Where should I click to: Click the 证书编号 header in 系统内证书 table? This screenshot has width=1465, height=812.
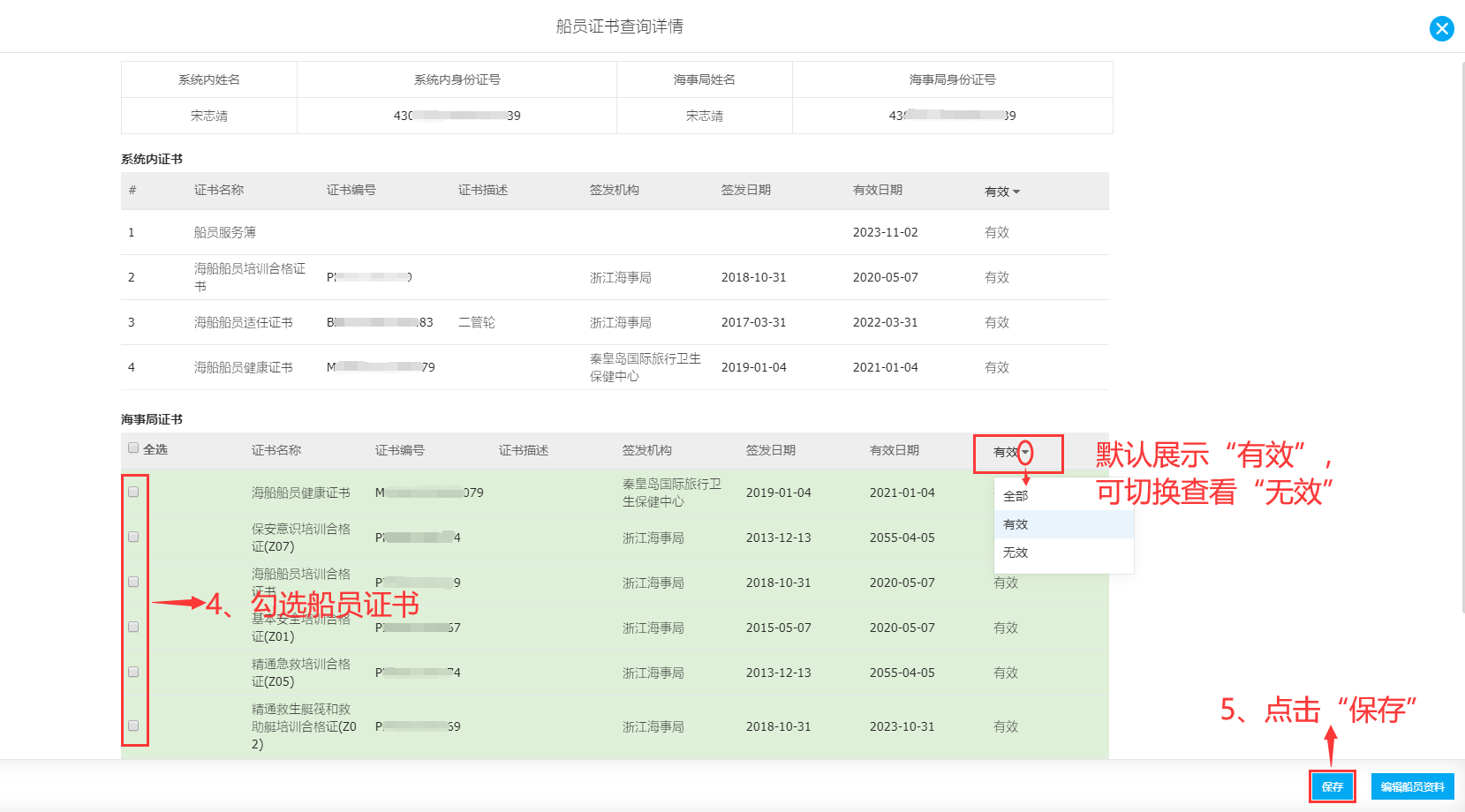[x=351, y=190]
